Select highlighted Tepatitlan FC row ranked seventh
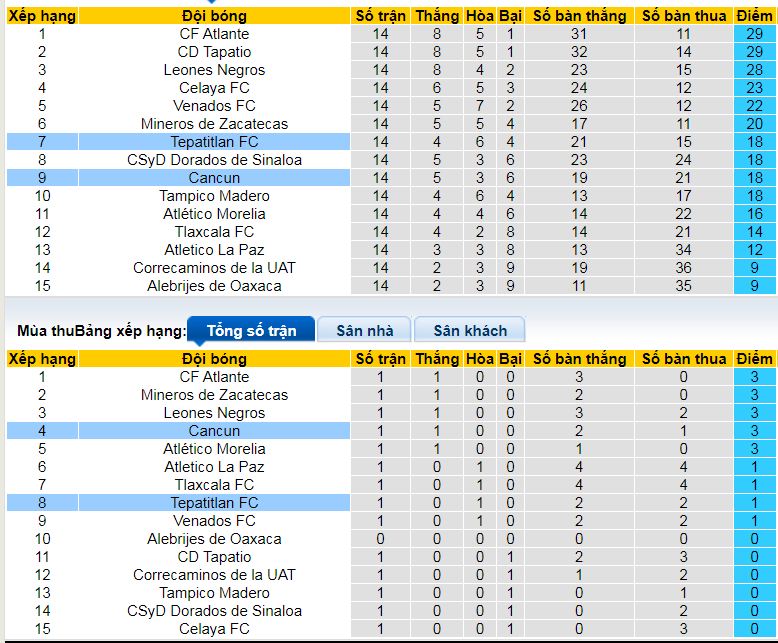This screenshot has height=643, width=778. point(178,142)
